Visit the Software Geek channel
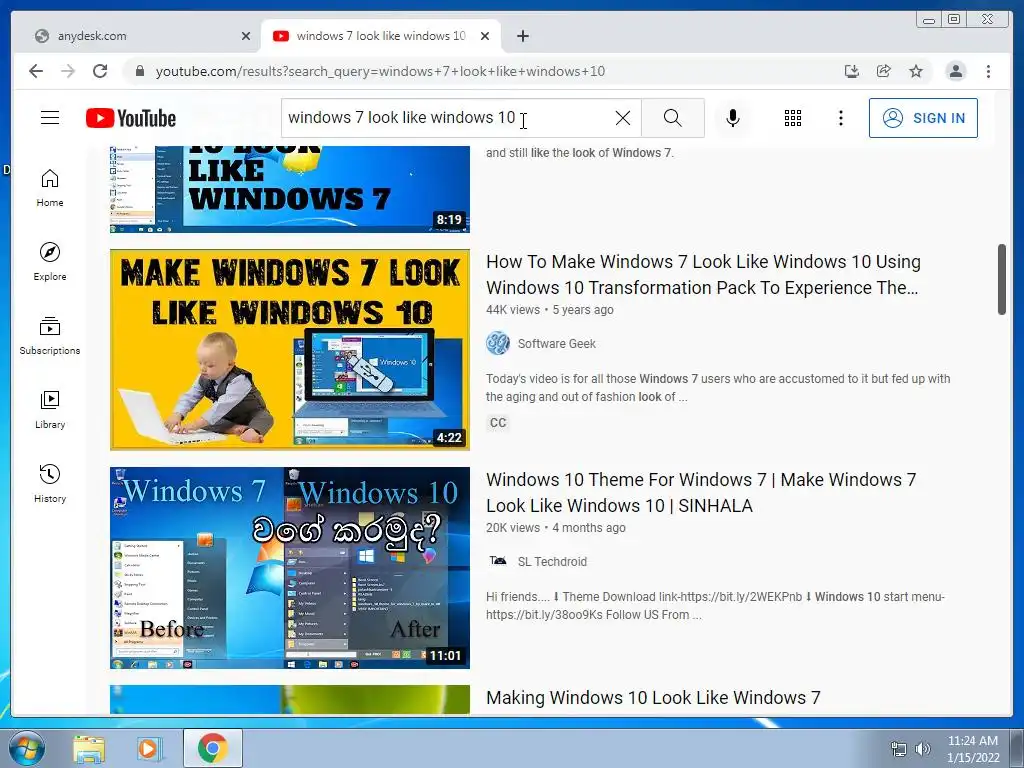1024x768 pixels. point(556,344)
